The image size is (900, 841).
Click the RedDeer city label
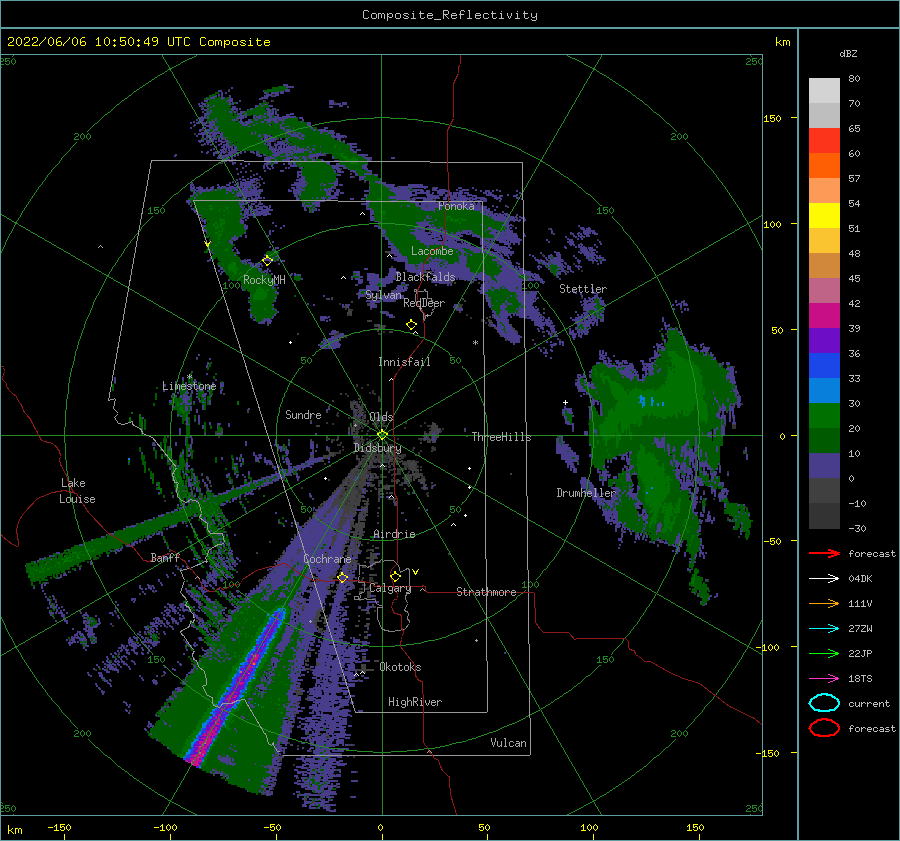click(x=424, y=303)
